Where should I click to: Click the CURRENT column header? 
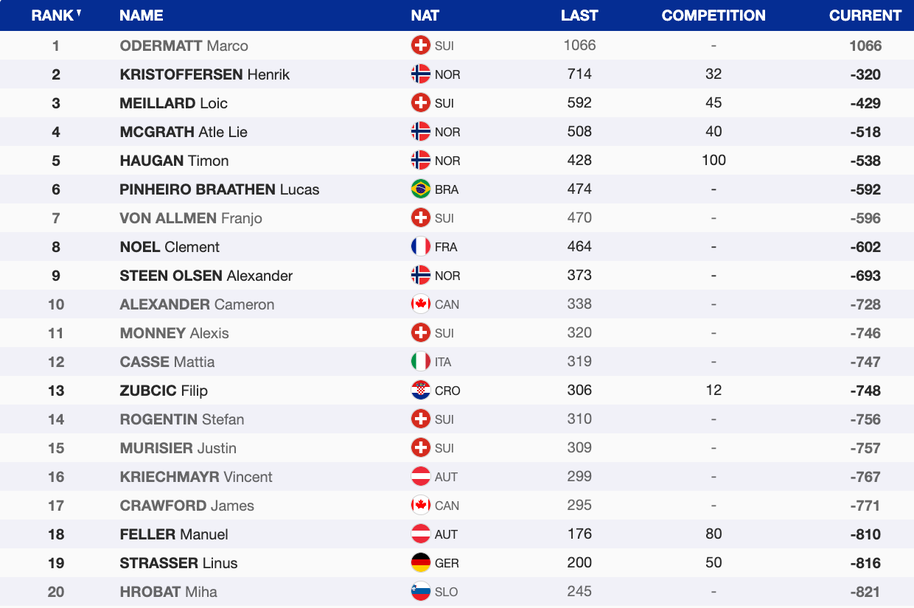(x=865, y=15)
